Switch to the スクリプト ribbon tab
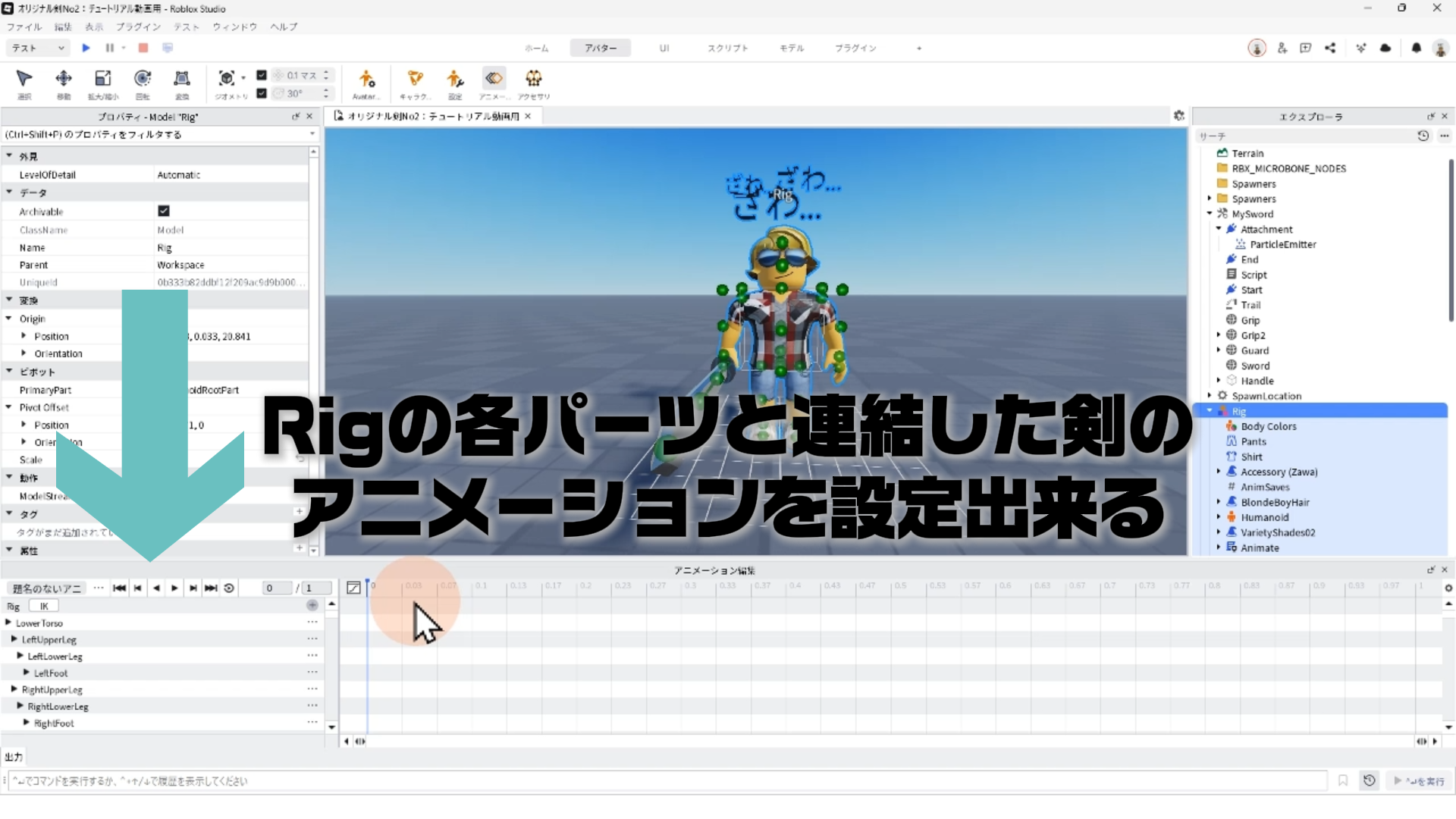 [x=727, y=48]
